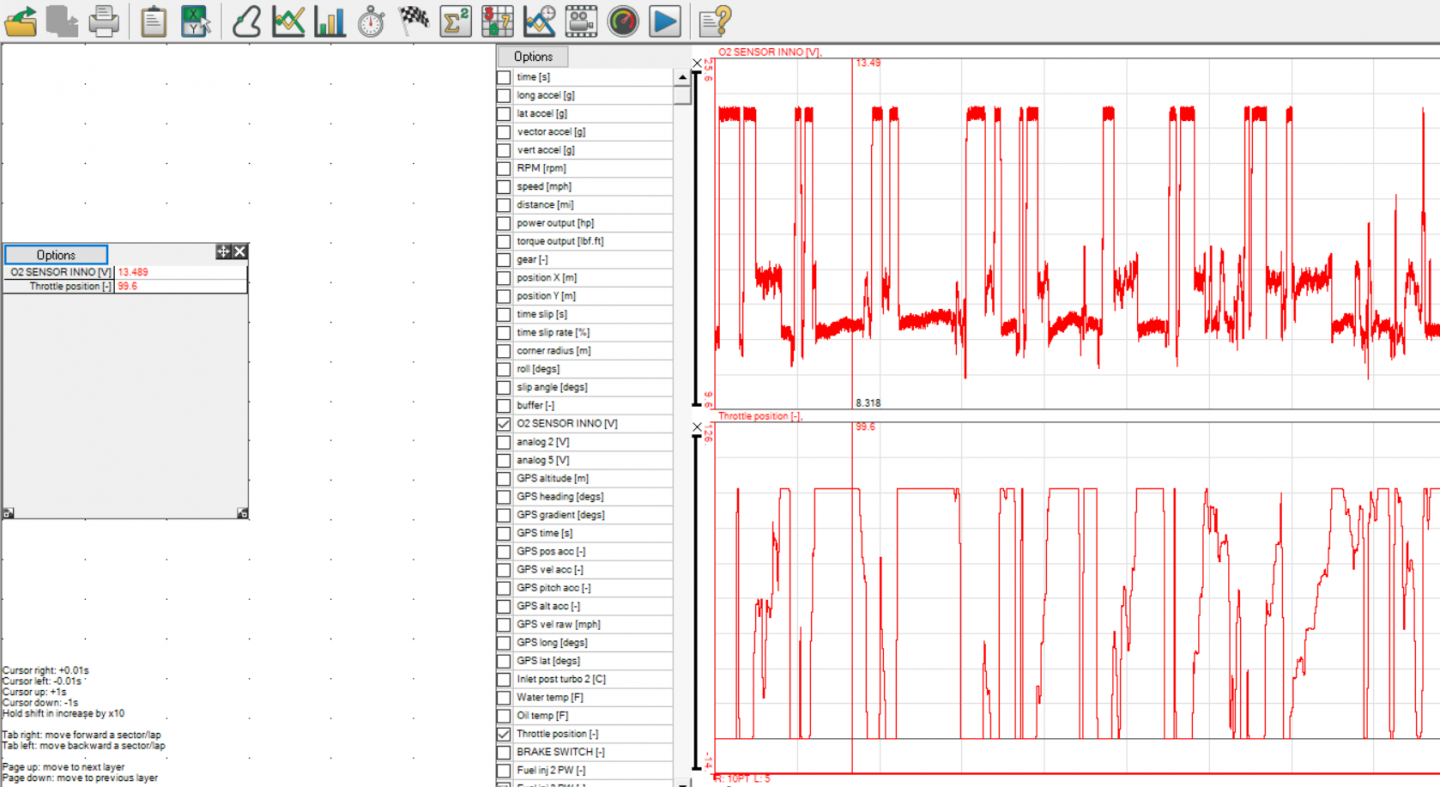Open the sigma statistics icon
Screen dimensions: 1440x787
455,20
